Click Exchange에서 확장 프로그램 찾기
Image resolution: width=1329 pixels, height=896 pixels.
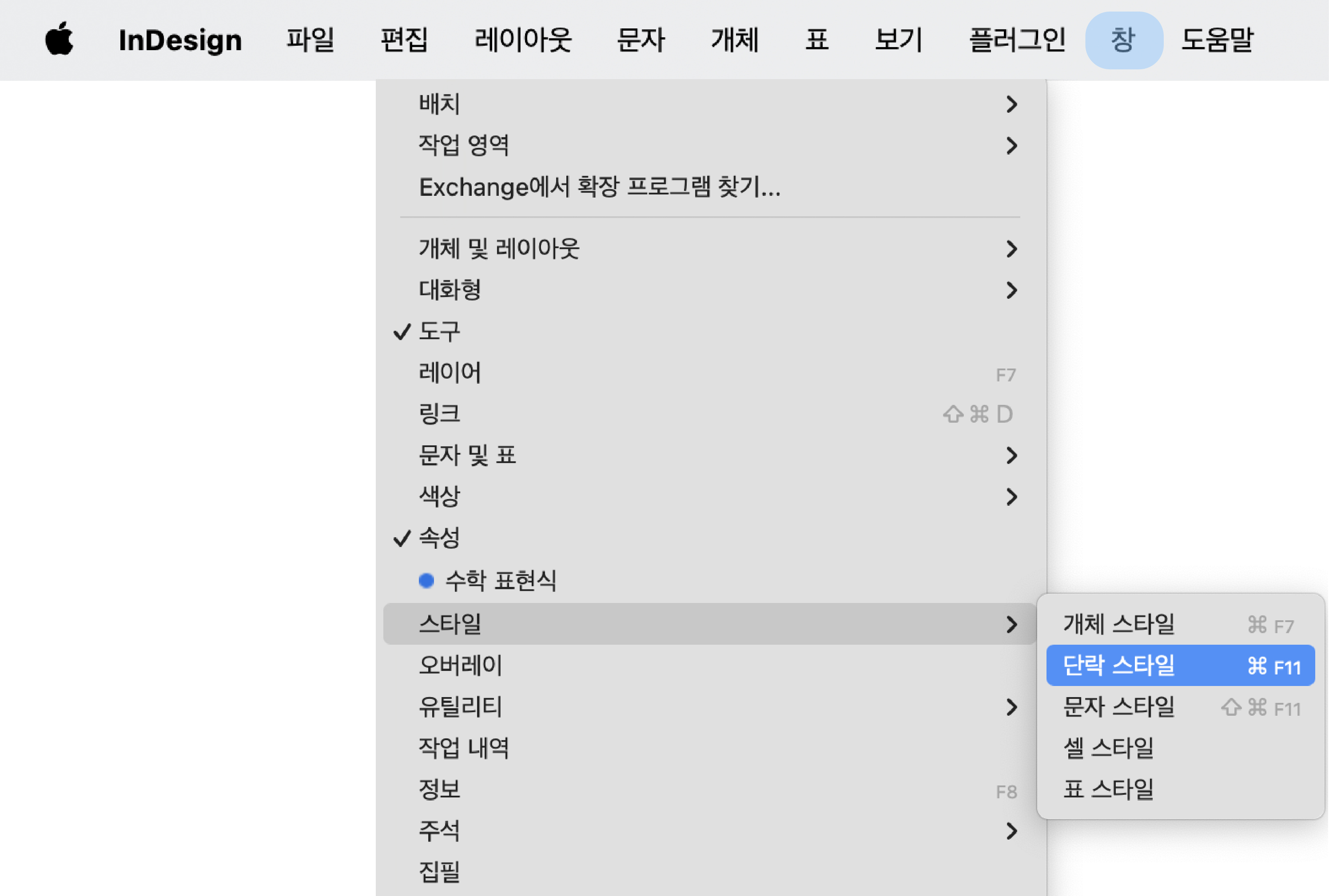[599, 187]
